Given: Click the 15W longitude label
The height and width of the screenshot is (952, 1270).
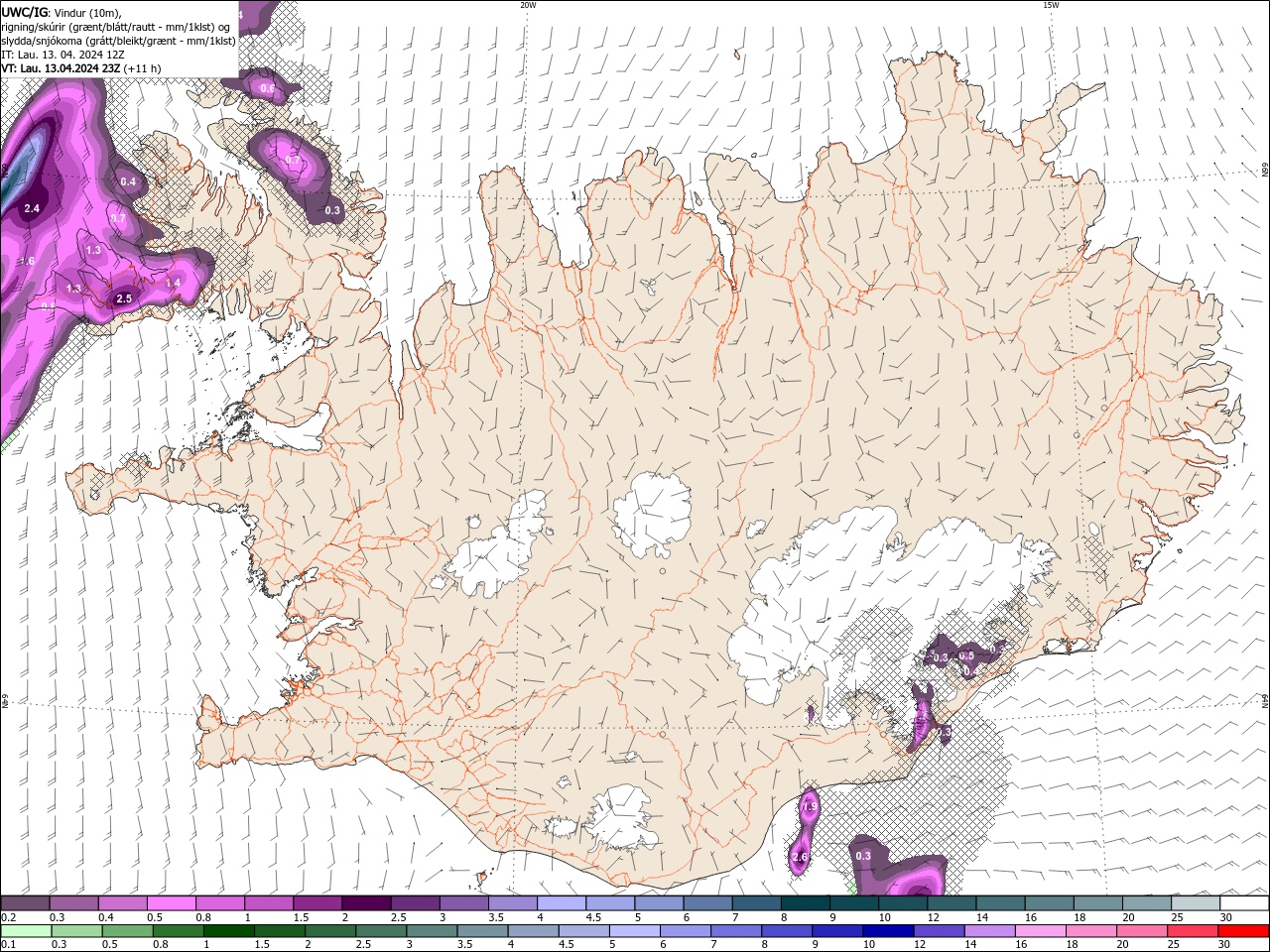Looking at the screenshot, I should pyautogui.click(x=1051, y=5).
